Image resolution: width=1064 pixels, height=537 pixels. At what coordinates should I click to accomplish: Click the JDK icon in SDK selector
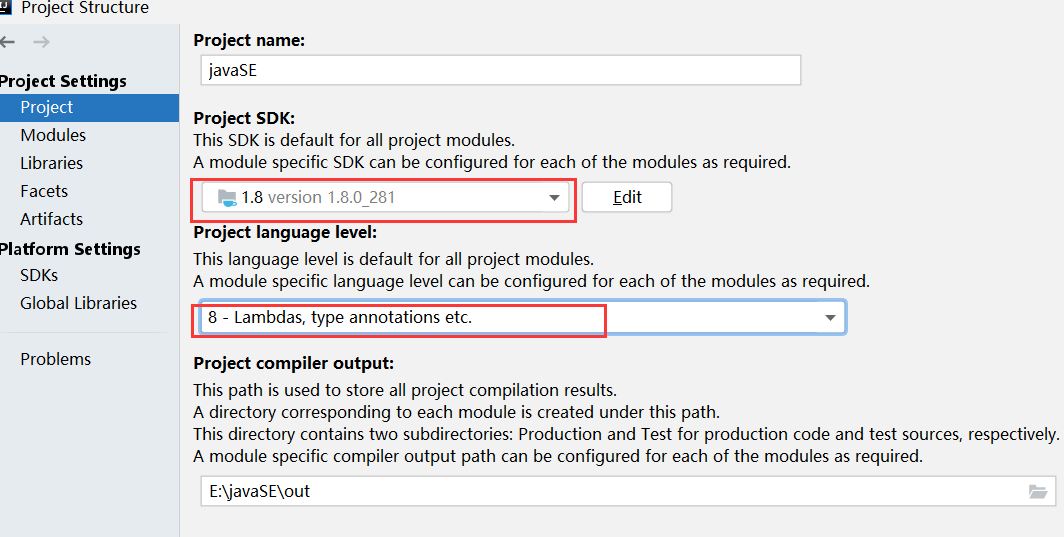pyautogui.click(x=227, y=198)
